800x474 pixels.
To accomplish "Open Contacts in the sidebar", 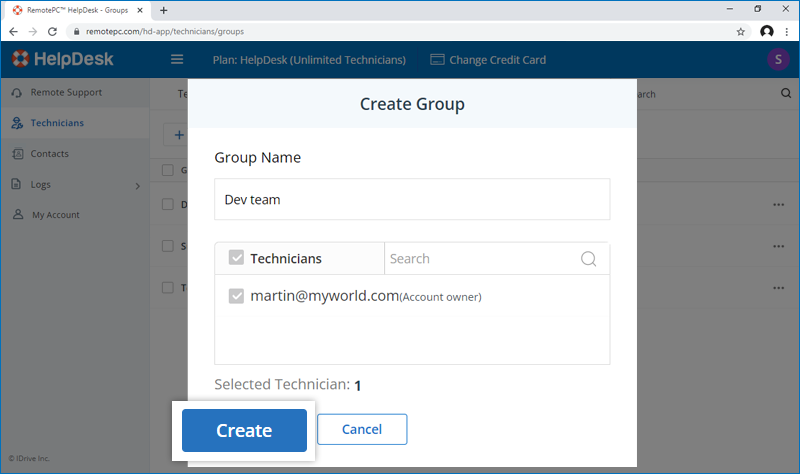I will click(50, 154).
